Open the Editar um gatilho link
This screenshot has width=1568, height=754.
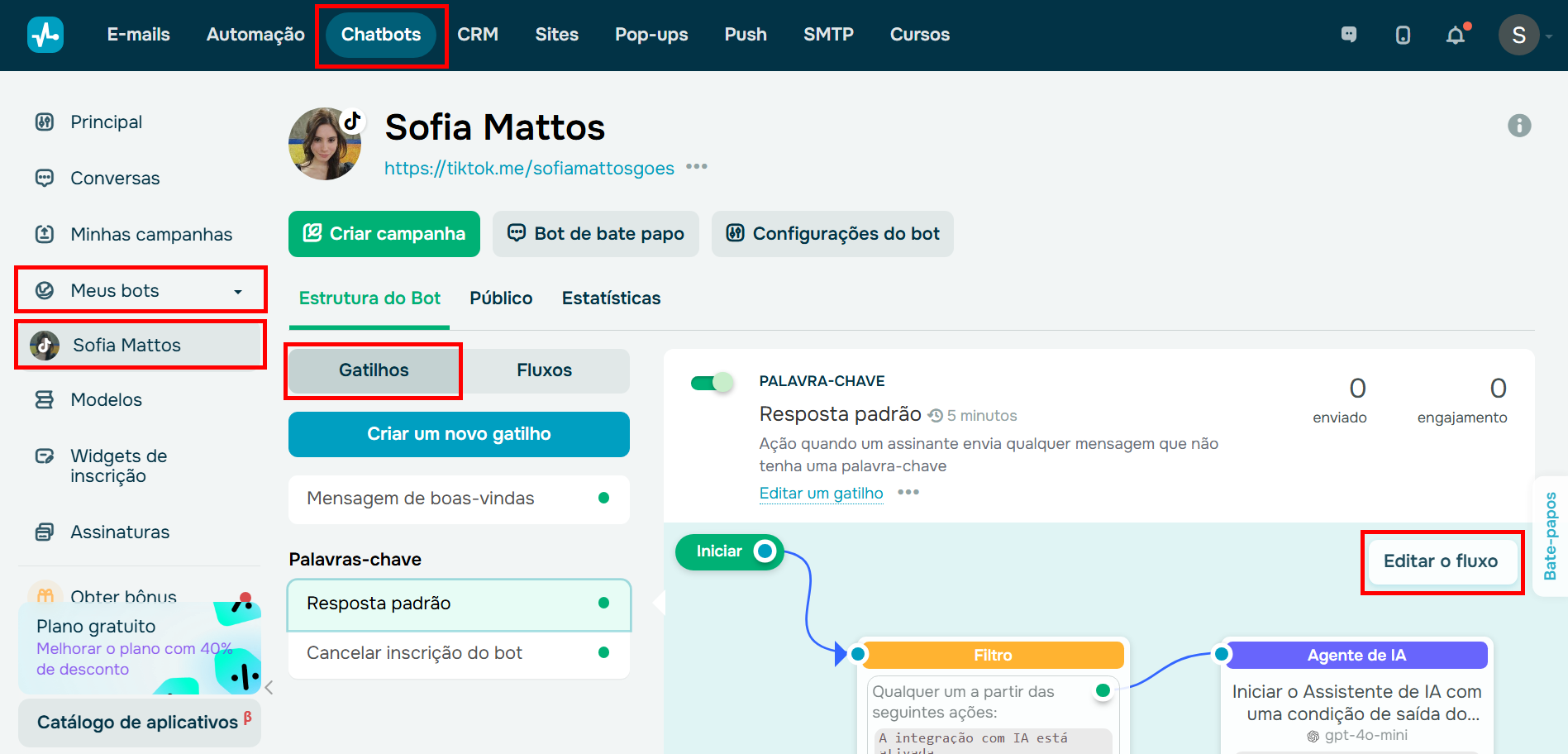click(821, 493)
